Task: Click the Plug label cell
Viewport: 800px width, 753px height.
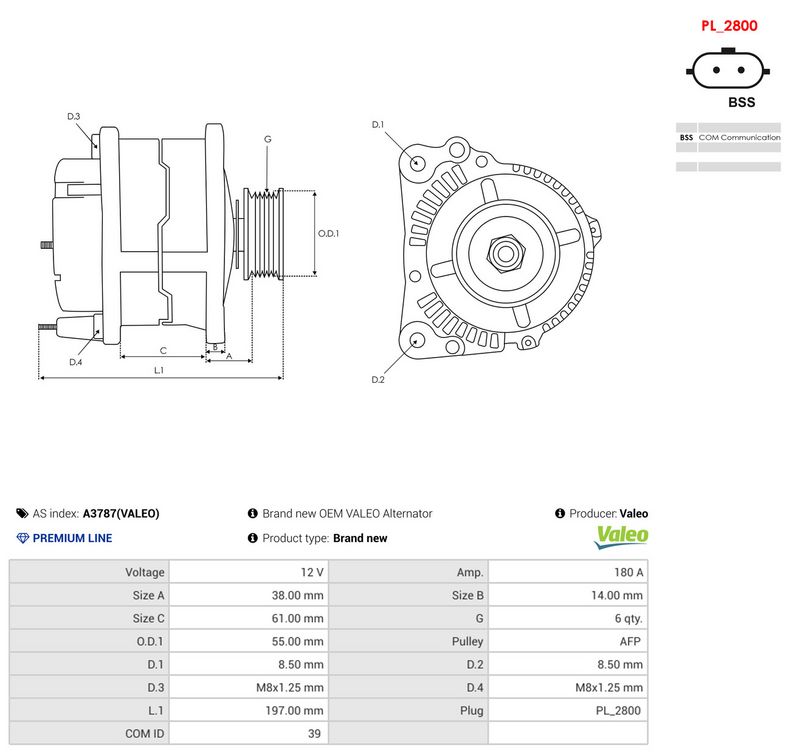Action: 408,710
